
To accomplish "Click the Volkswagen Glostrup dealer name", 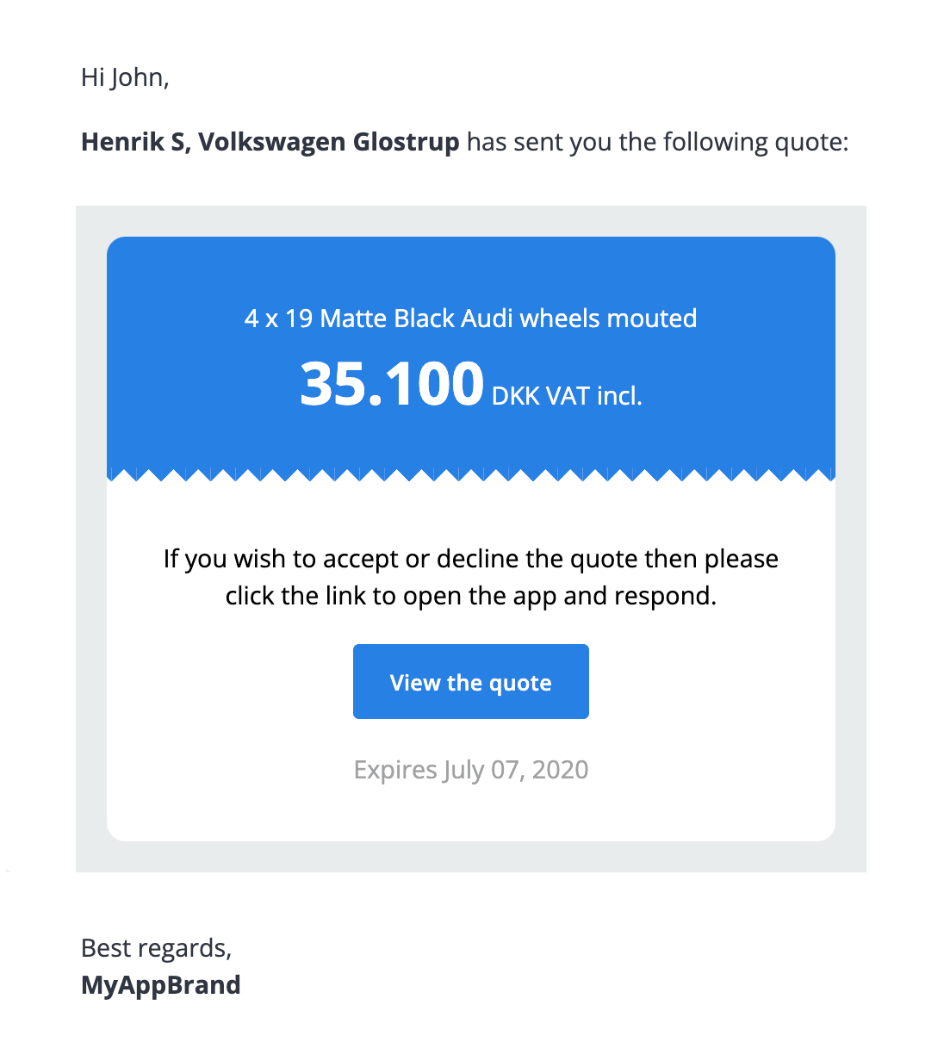I will click(x=329, y=142).
